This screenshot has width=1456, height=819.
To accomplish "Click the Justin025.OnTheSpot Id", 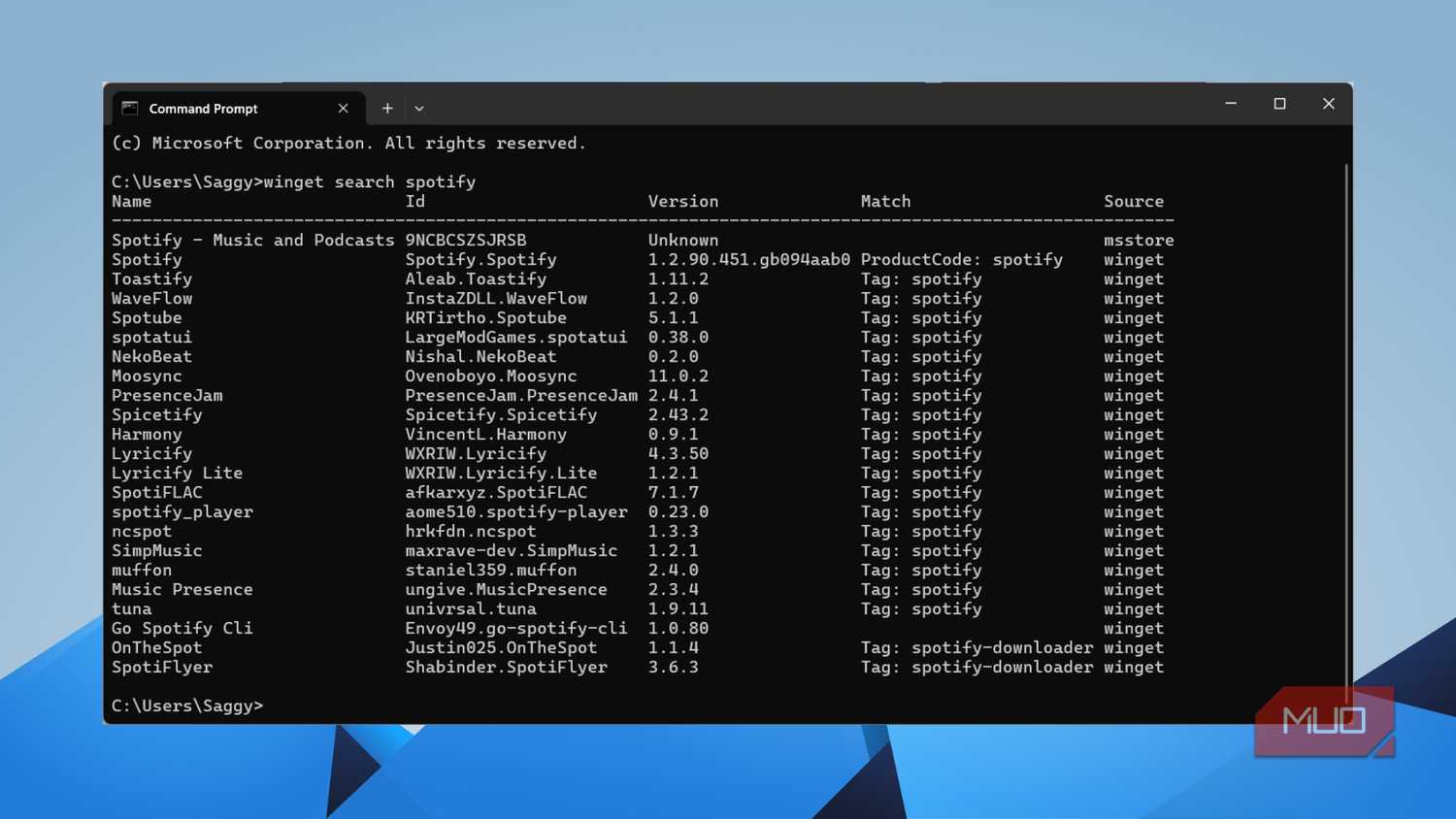I will tap(501, 647).
